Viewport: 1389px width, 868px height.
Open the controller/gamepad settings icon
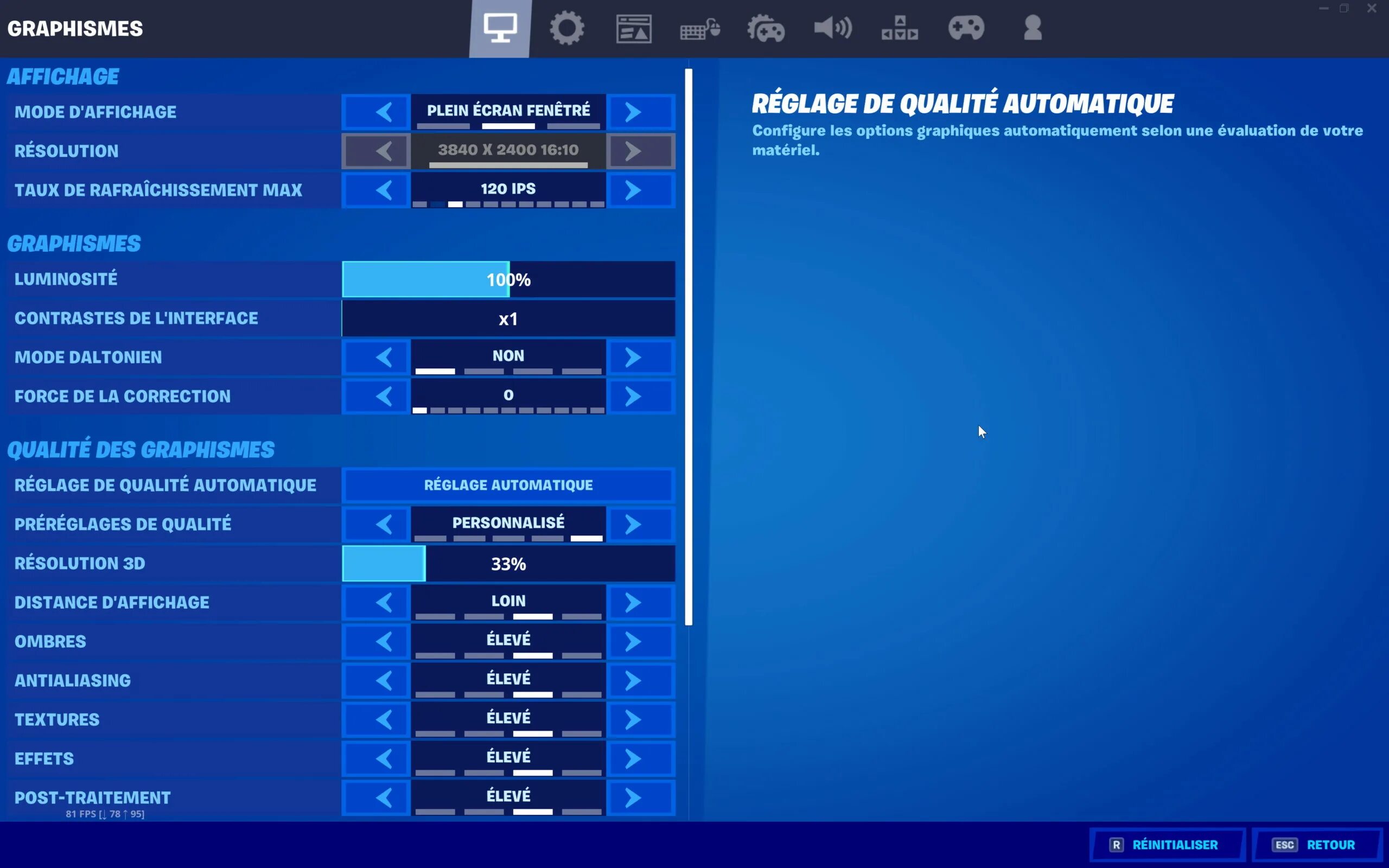point(965,28)
